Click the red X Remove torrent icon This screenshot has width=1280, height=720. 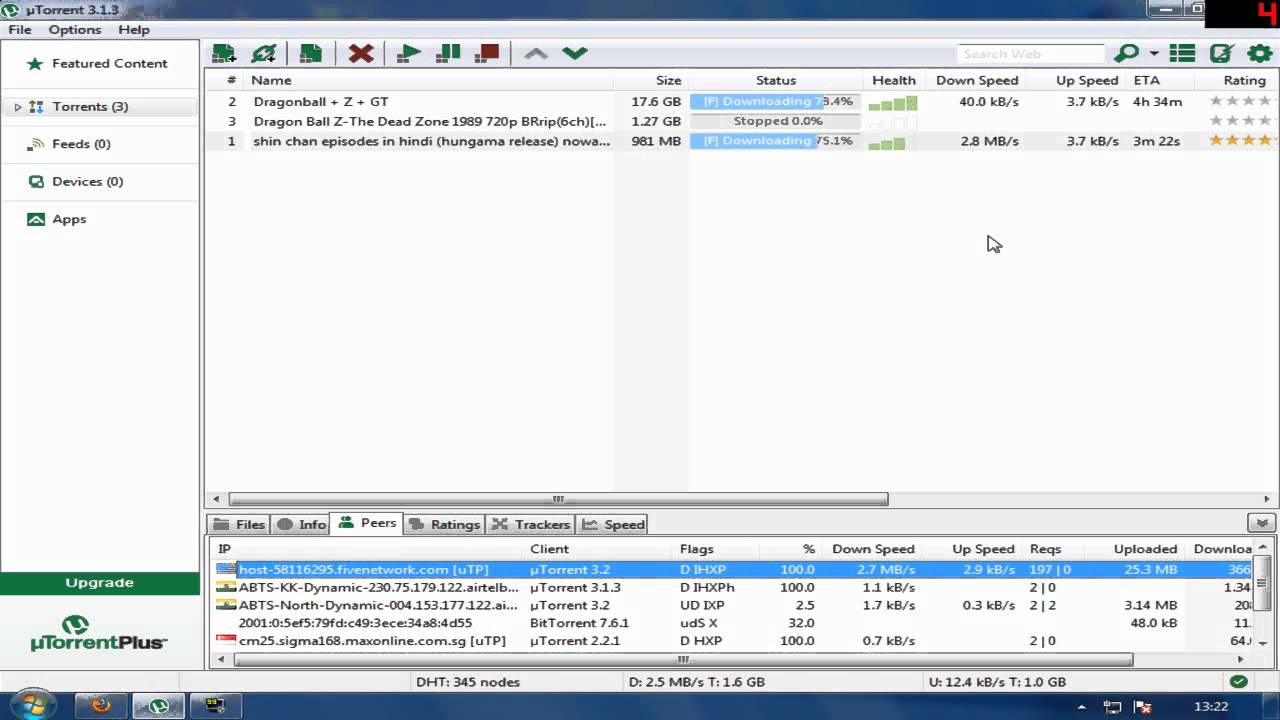360,53
